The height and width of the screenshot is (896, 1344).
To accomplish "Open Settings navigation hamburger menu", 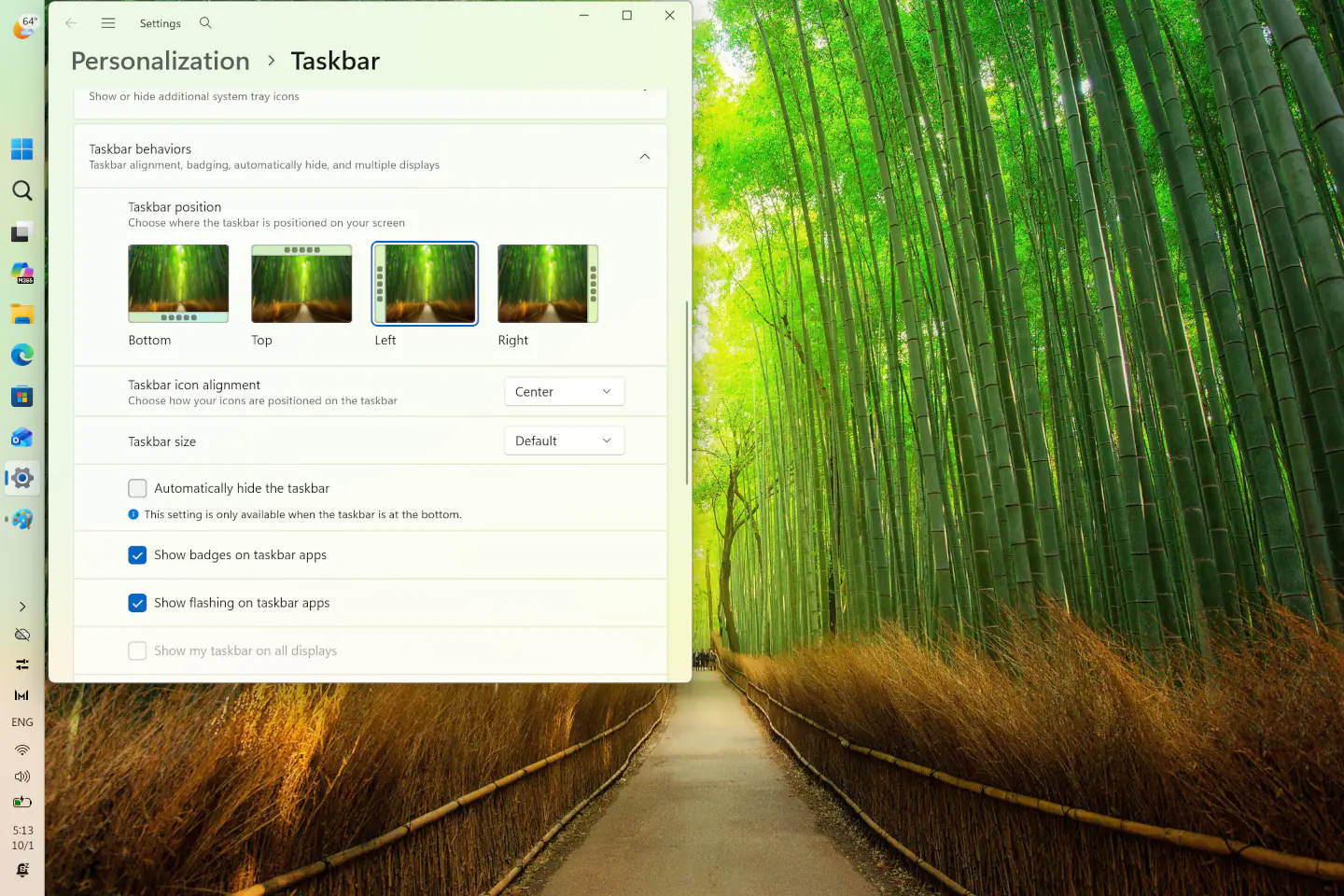I will click(108, 22).
